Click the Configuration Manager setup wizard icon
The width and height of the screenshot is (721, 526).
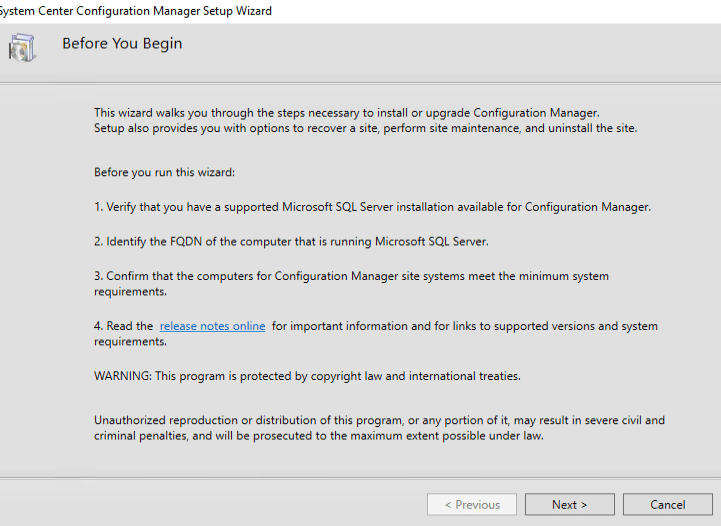[22, 47]
